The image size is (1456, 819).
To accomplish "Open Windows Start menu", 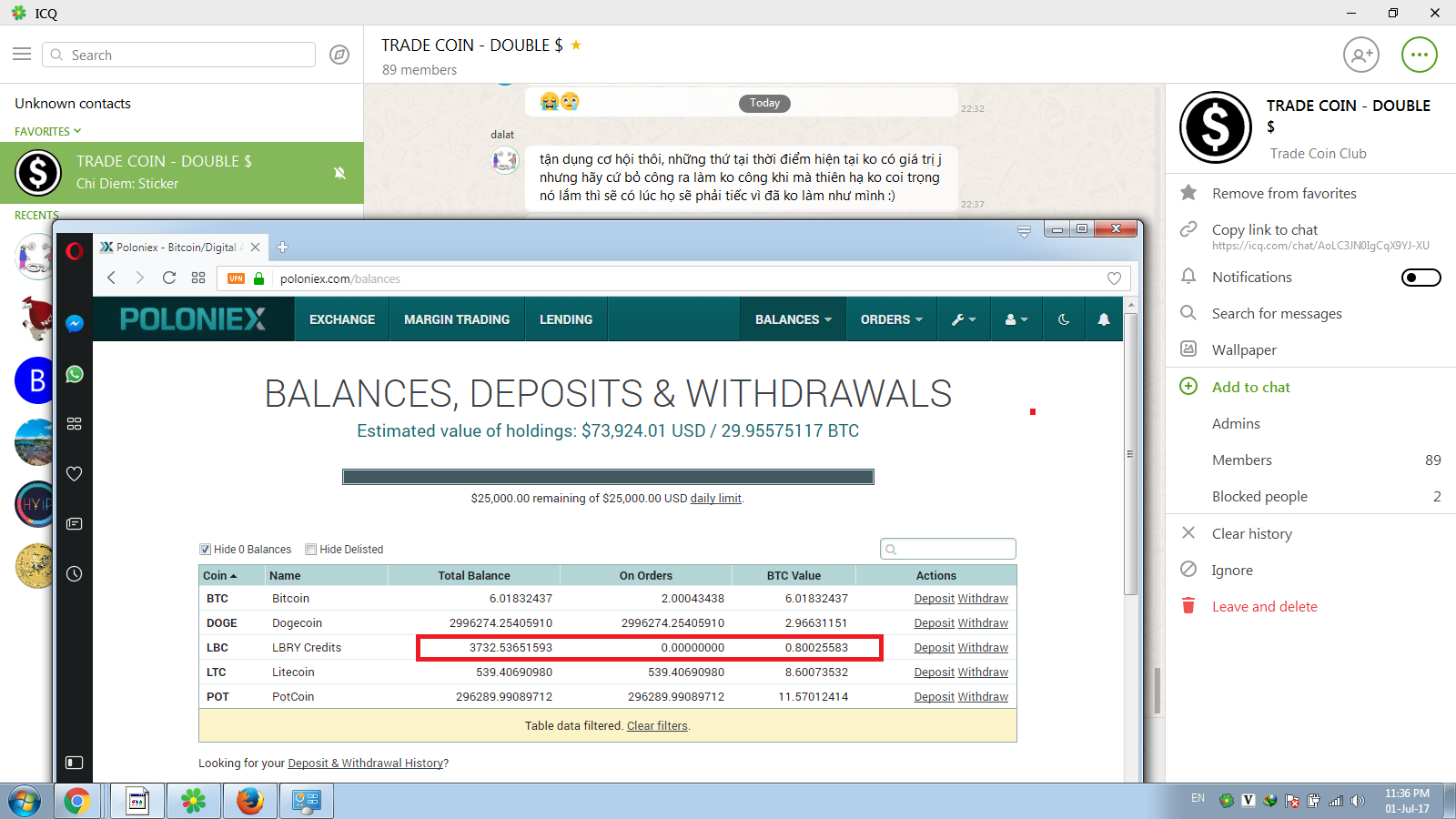I will [25, 801].
